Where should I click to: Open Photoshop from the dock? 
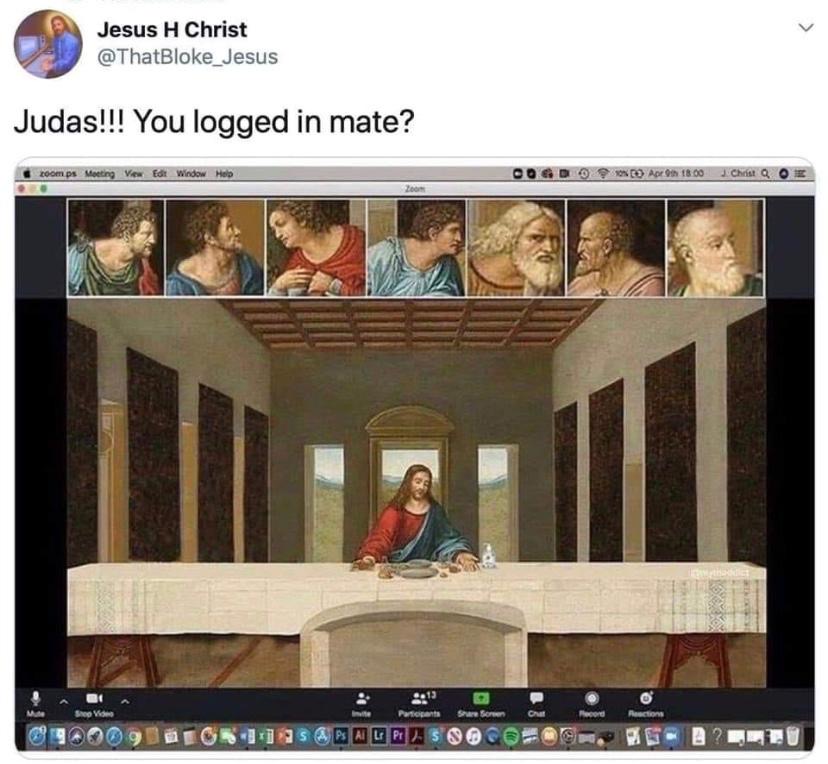coord(341,735)
